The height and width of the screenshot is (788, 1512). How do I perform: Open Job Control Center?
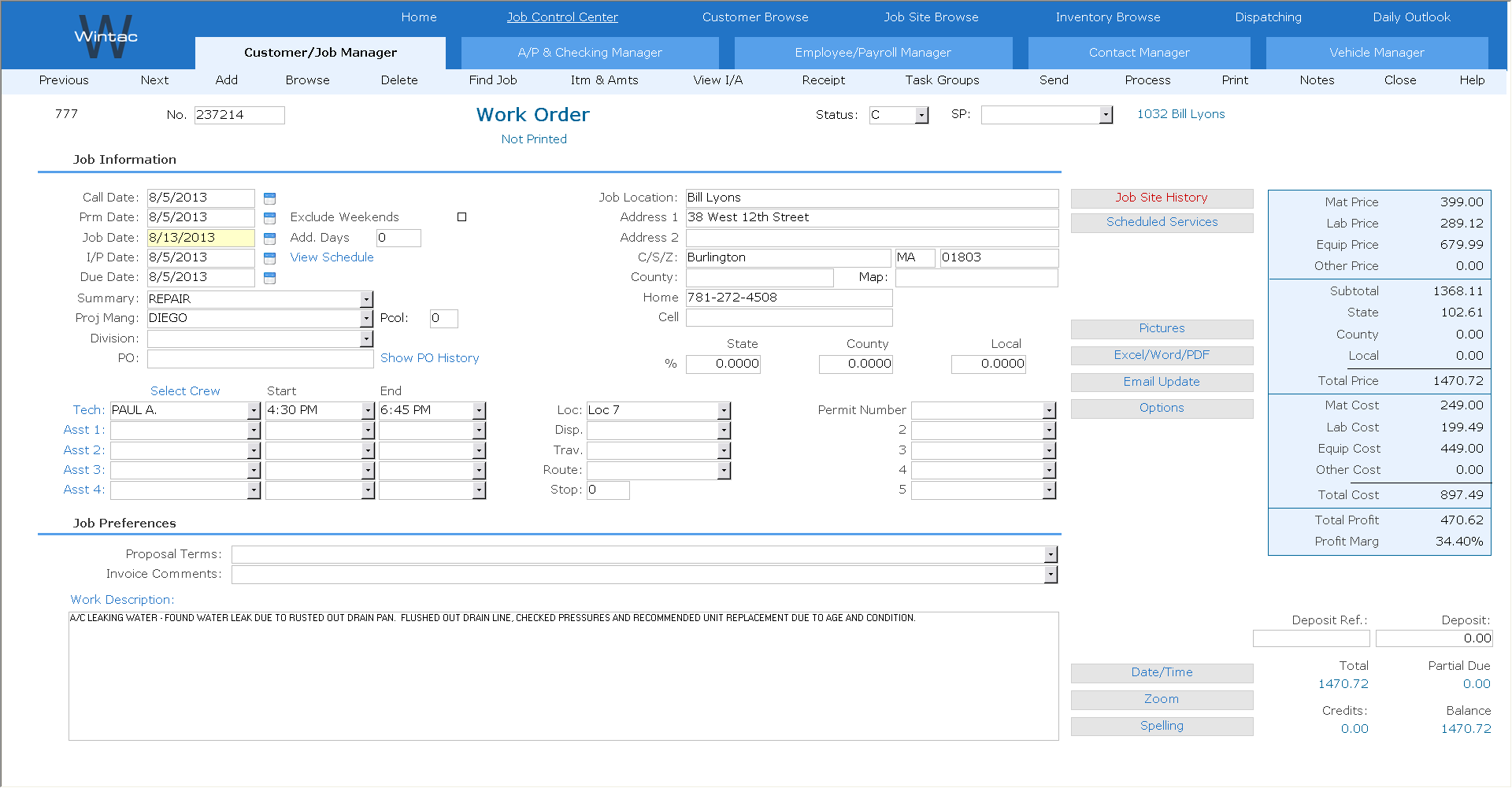(x=562, y=17)
